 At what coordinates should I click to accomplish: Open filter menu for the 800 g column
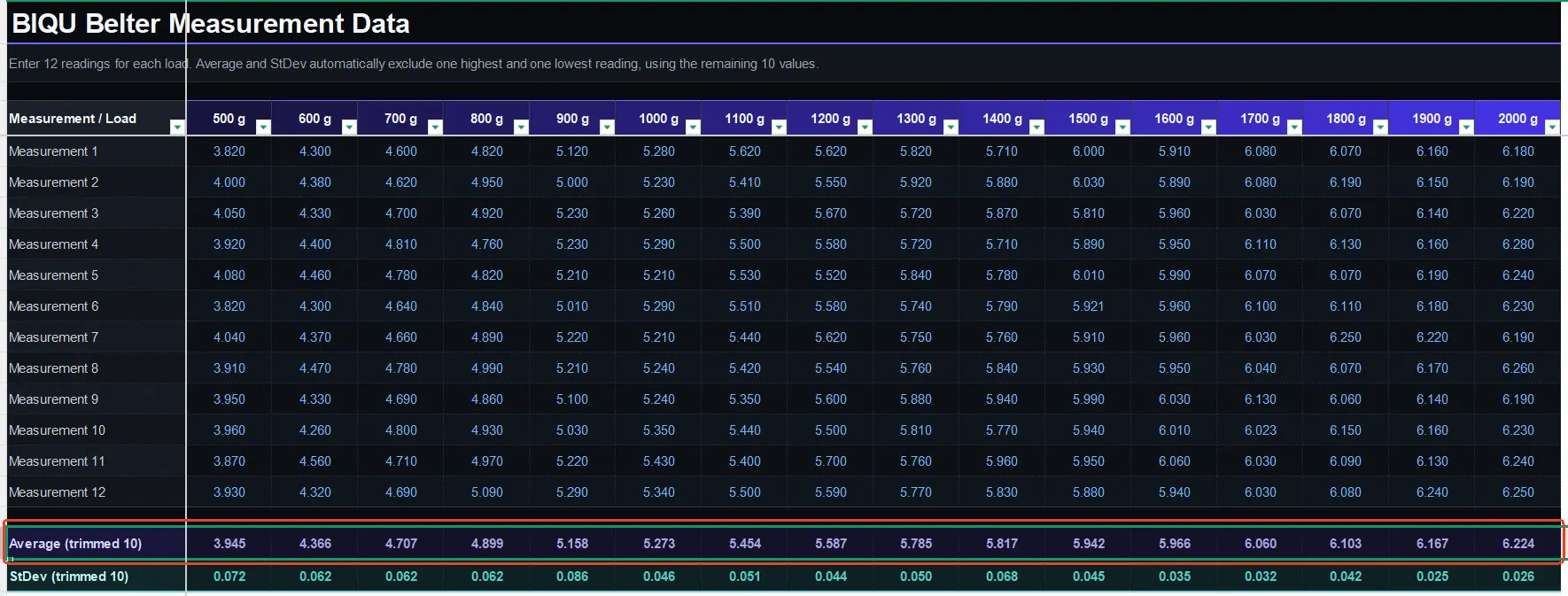pyautogui.click(x=521, y=128)
